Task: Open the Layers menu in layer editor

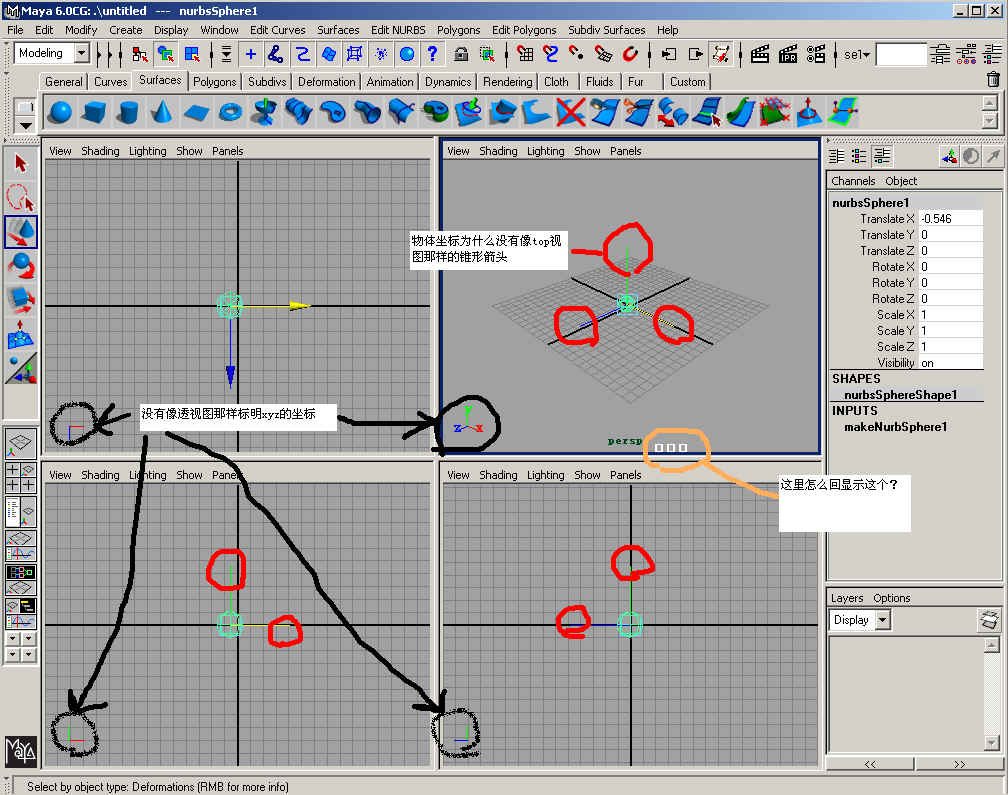Action: point(847,598)
